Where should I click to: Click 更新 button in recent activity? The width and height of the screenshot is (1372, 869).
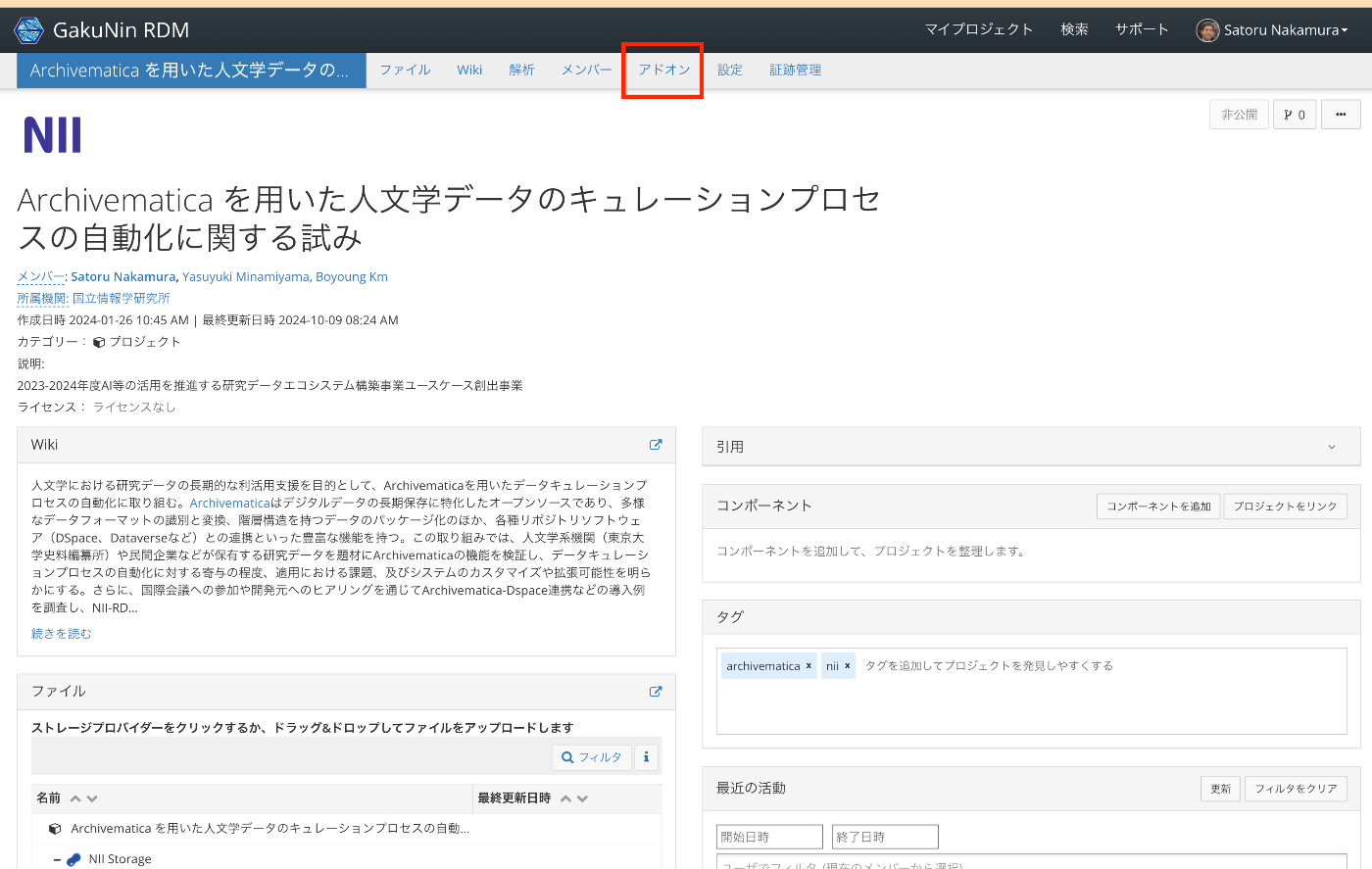1220,789
